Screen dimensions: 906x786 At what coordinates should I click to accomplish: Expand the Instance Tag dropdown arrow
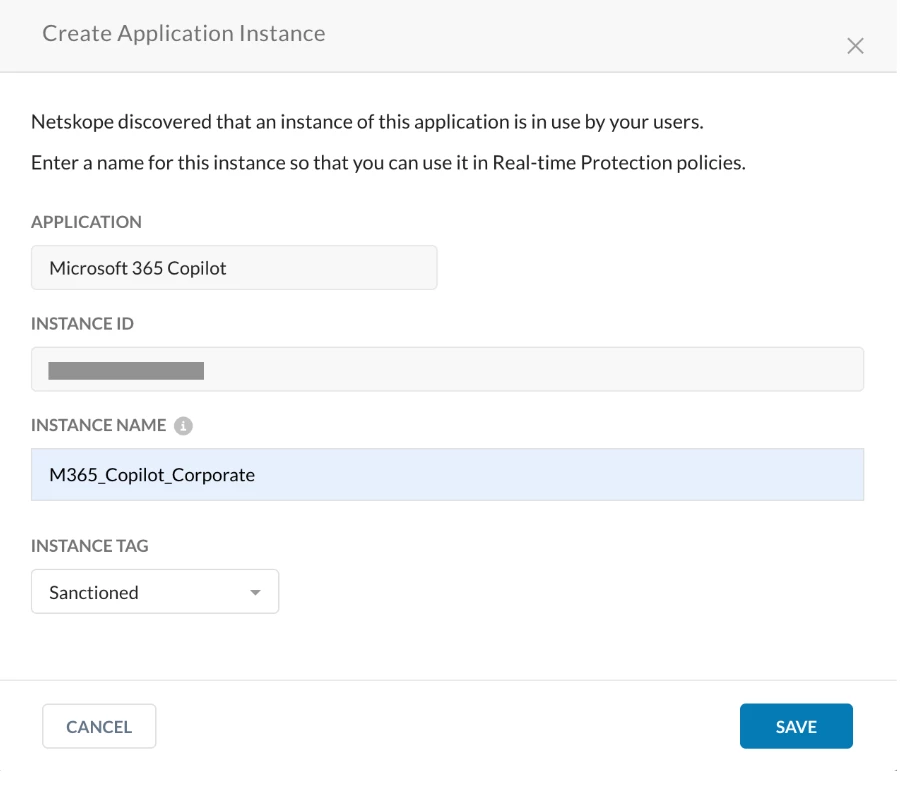coord(256,593)
